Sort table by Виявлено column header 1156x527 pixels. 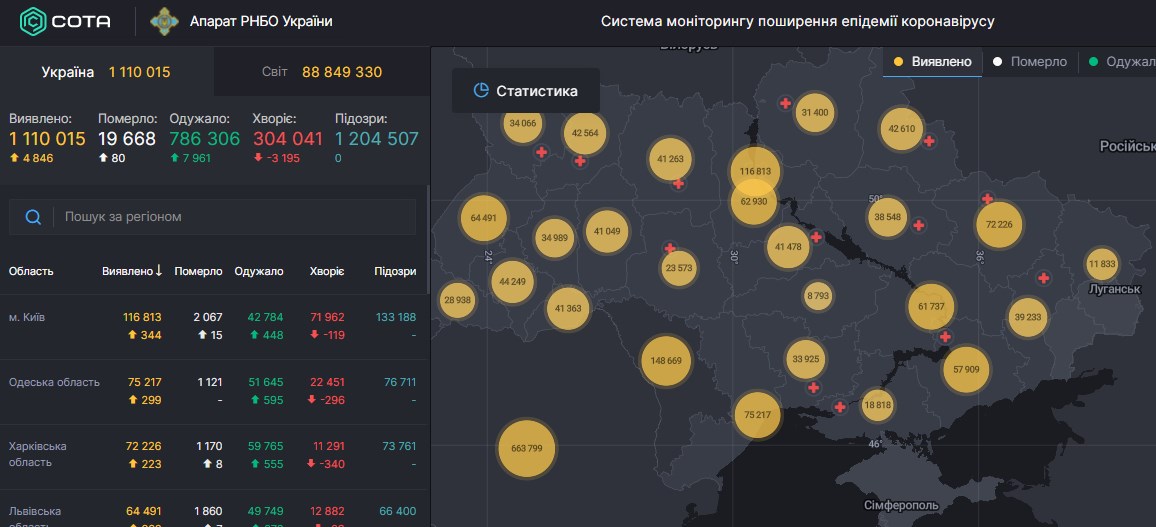[127, 271]
